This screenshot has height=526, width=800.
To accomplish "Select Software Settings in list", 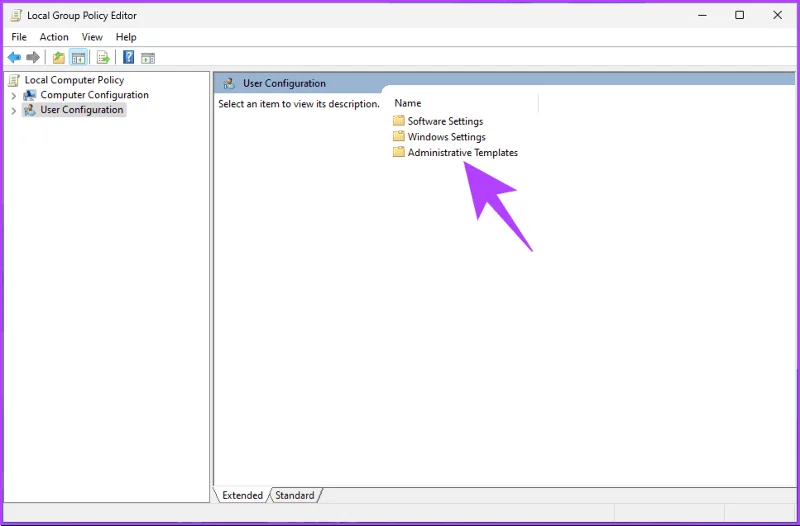I will 445,121.
